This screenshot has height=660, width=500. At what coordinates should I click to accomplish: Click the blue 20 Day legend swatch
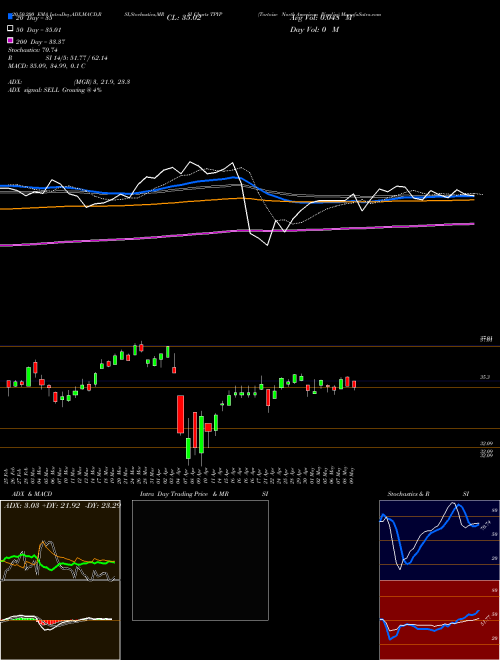coord(10,17)
